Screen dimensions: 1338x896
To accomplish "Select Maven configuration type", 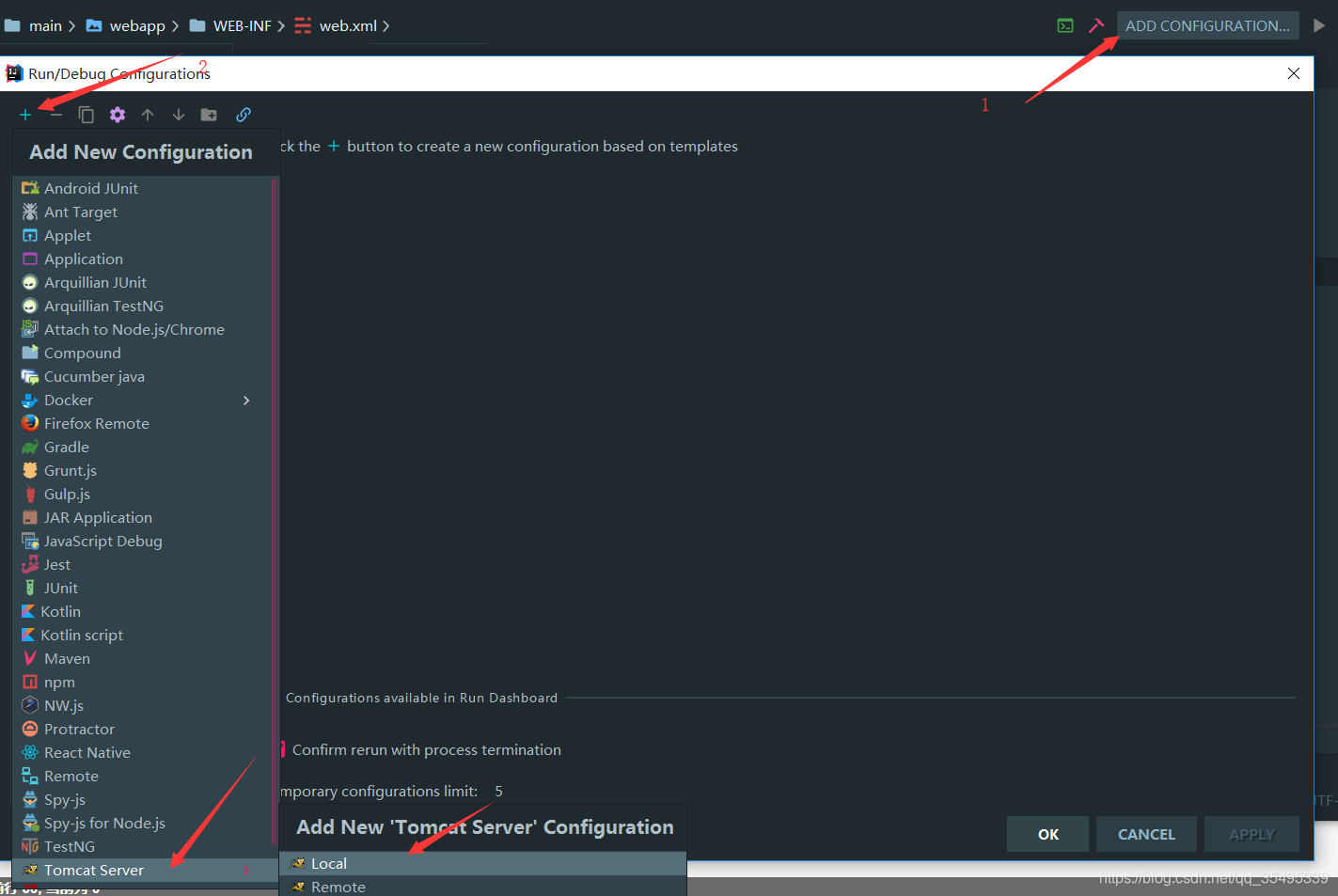I will click(x=141, y=658).
